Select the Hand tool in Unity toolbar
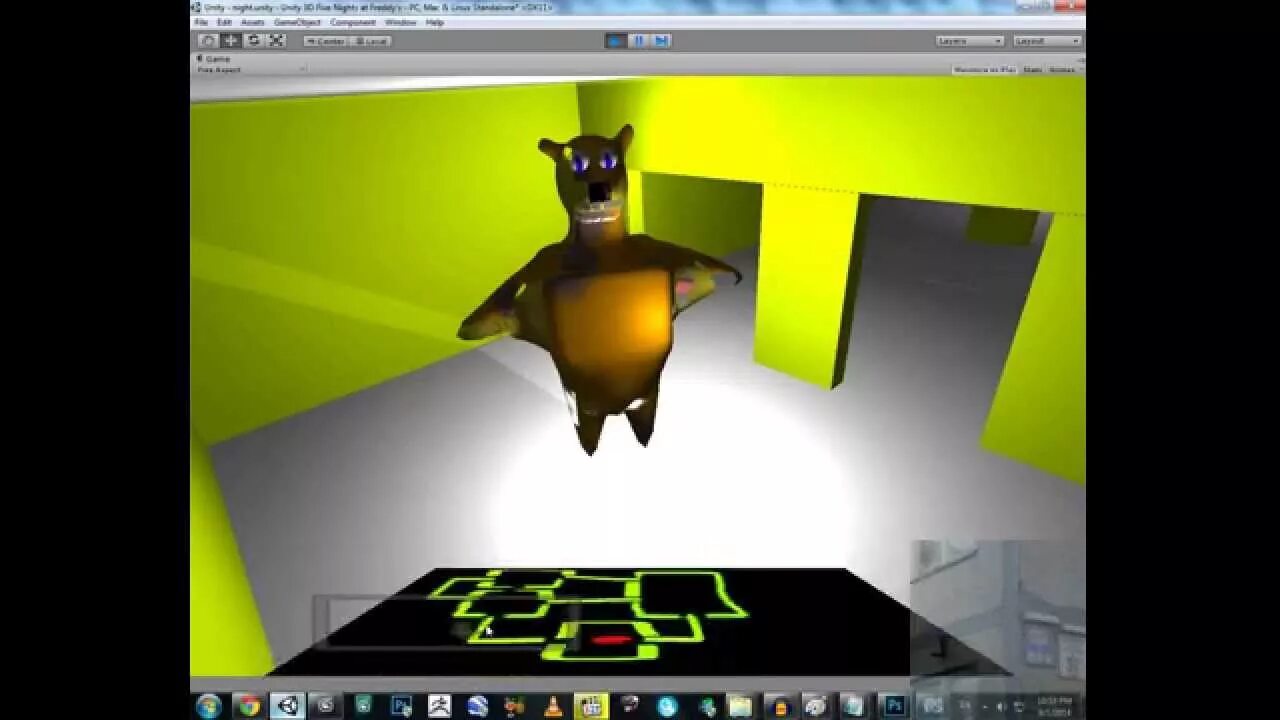The image size is (1280, 720). pos(208,41)
